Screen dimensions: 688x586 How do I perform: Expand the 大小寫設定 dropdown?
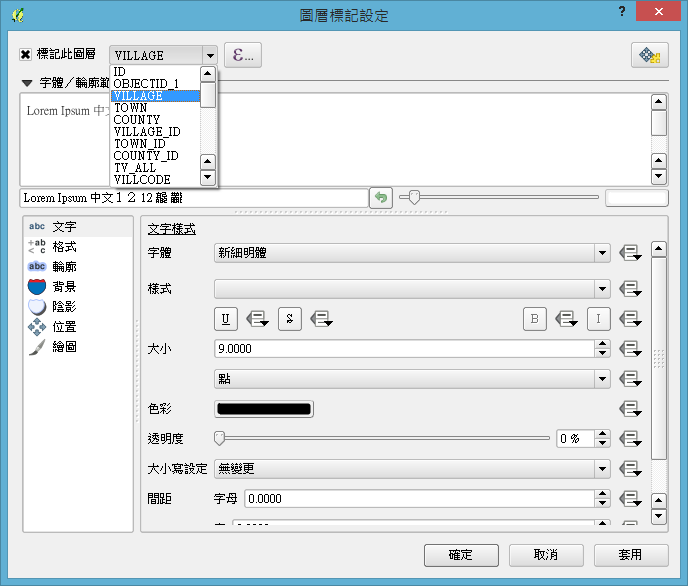tap(412, 468)
